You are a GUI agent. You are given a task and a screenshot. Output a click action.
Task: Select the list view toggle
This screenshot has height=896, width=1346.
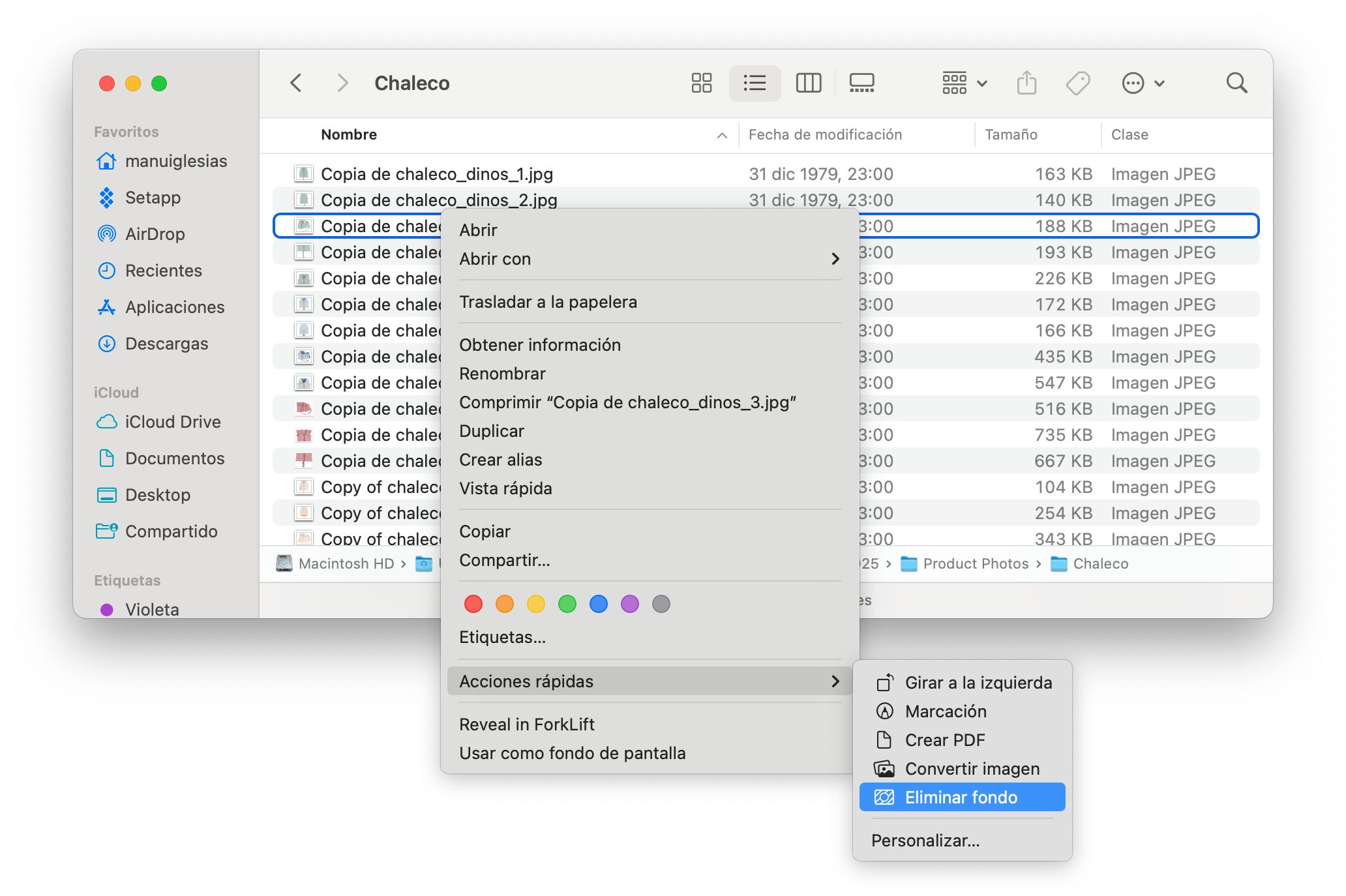click(755, 83)
